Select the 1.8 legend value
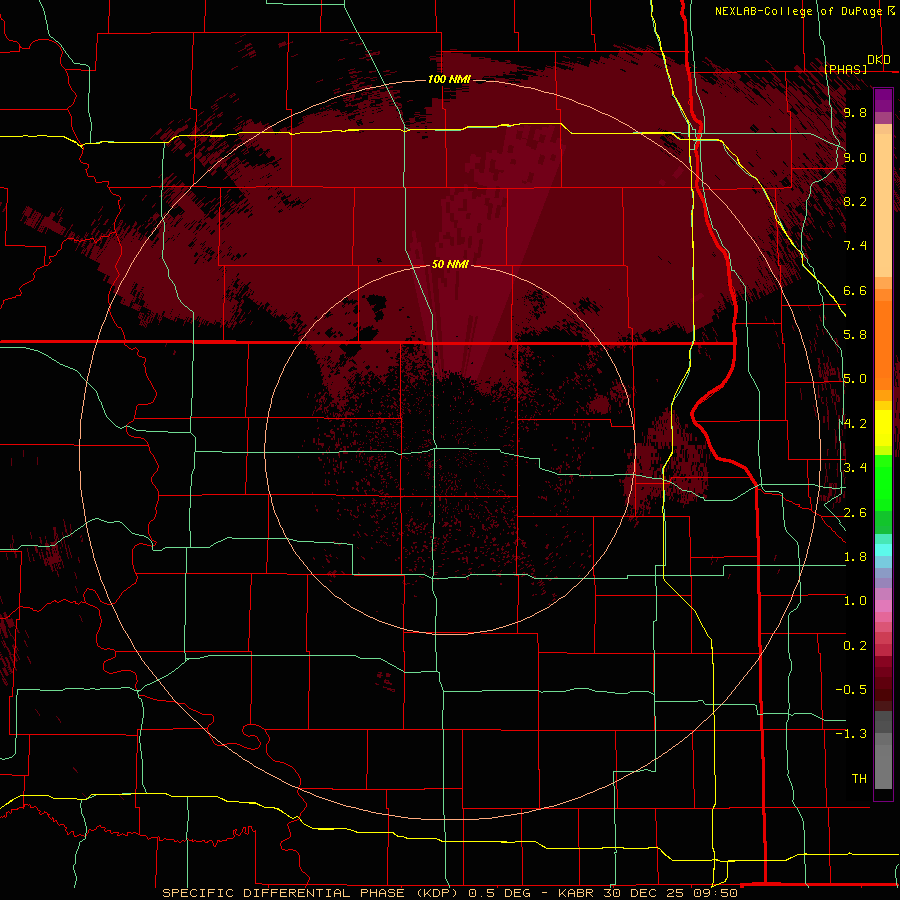The image size is (900, 900). pyautogui.click(x=855, y=557)
